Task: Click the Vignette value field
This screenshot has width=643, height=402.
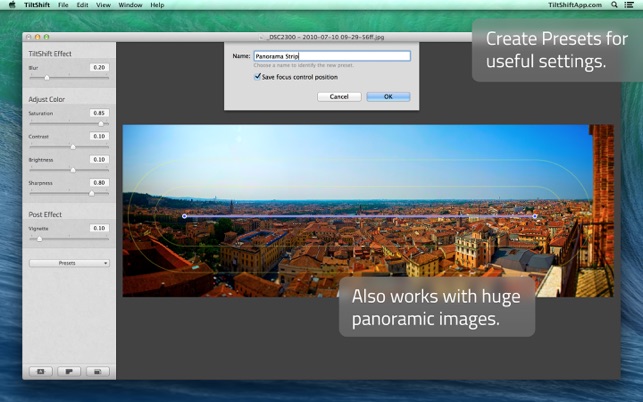Action: pos(99,228)
